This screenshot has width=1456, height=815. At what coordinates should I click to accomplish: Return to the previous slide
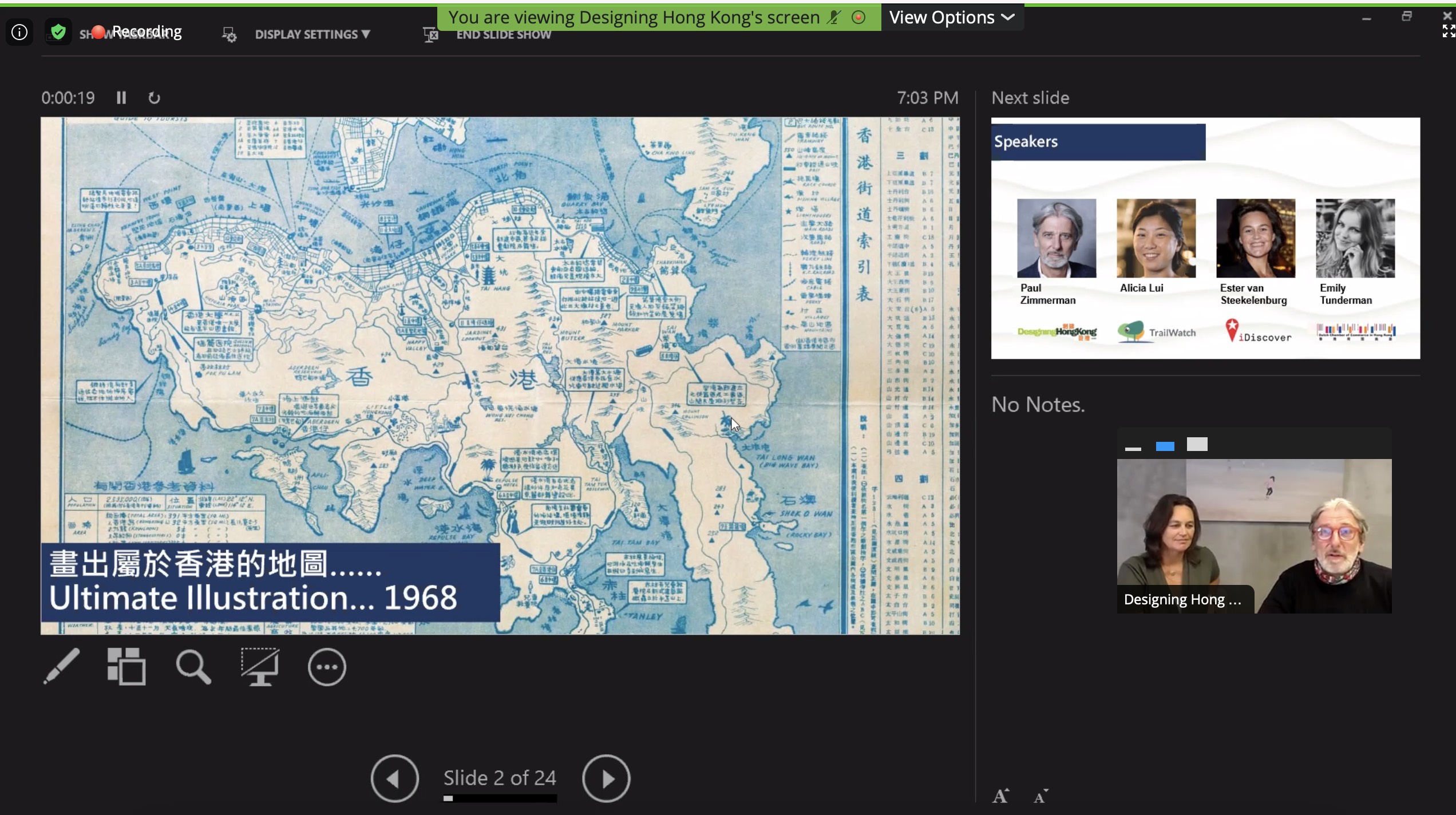(x=394, y=778)
